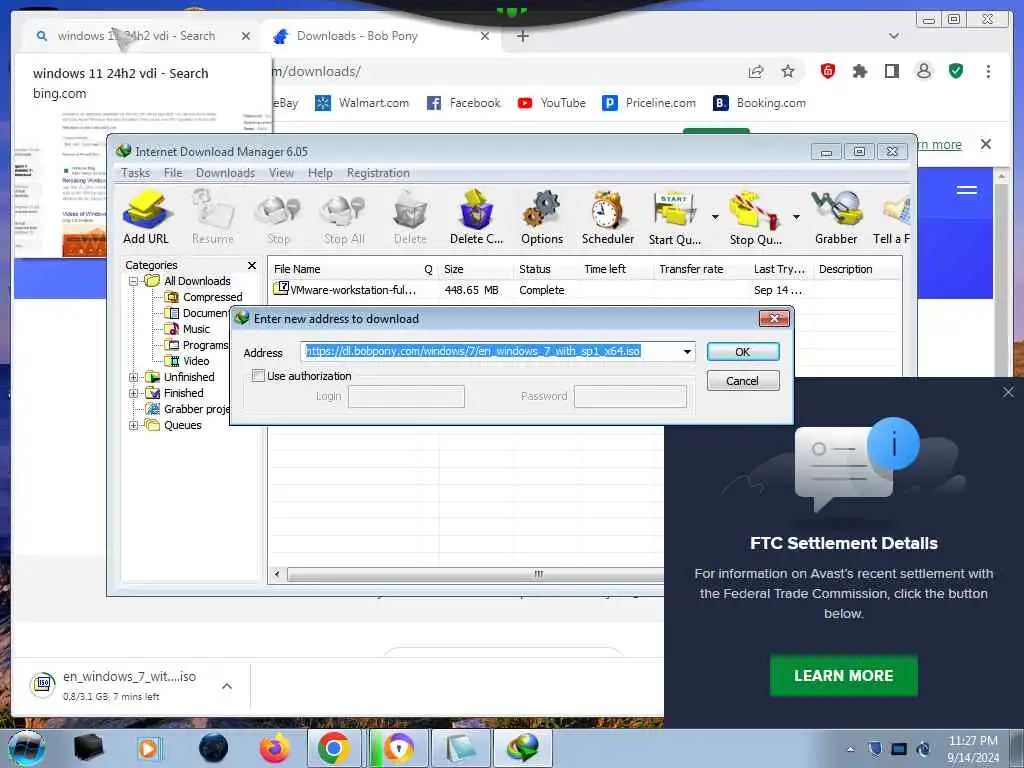This screenshot has width=1024, height=768.
Task: Open the File menu in IDM
Action: [x=173, y=173]
